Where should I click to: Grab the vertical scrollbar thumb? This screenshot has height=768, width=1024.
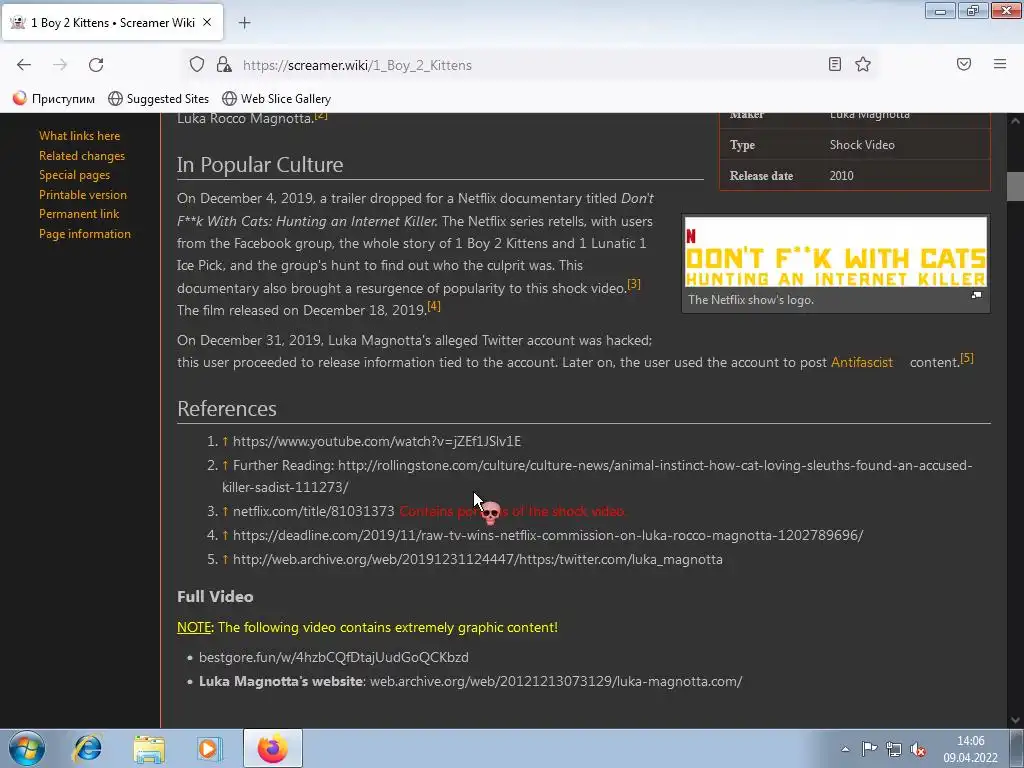[x=1016, y=187]
